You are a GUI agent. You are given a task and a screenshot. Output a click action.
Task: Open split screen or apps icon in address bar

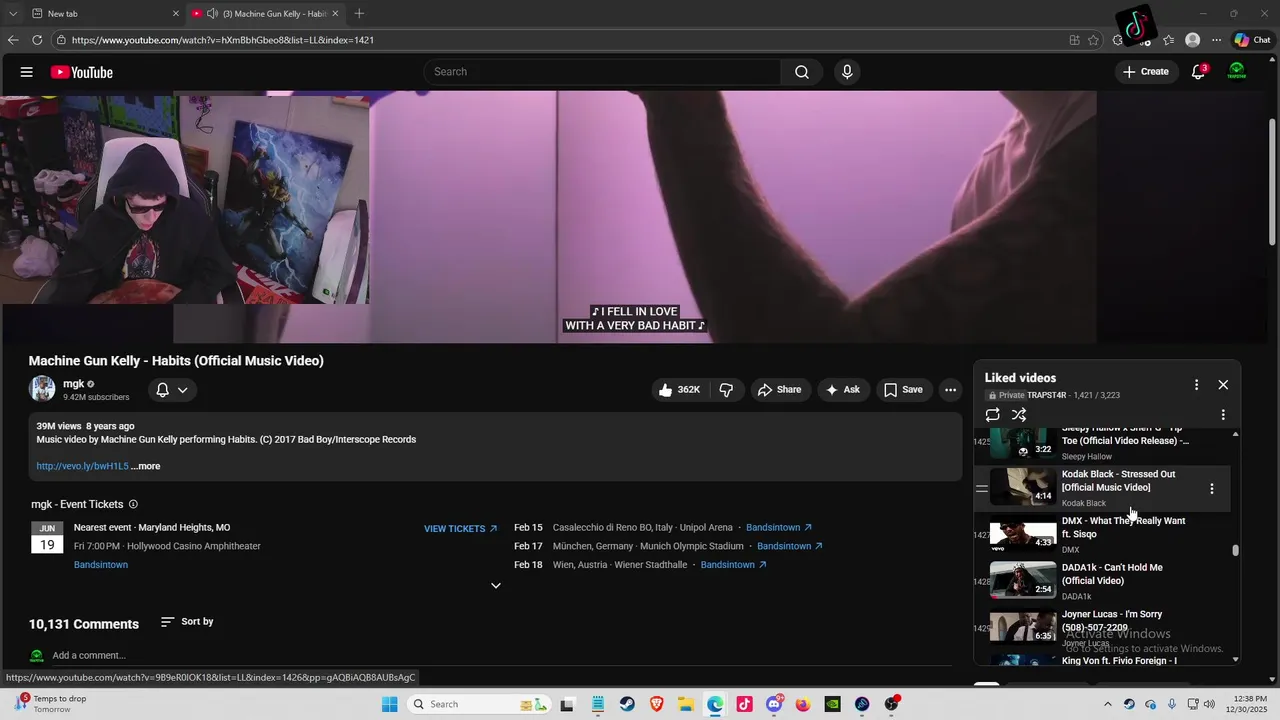1075,40
